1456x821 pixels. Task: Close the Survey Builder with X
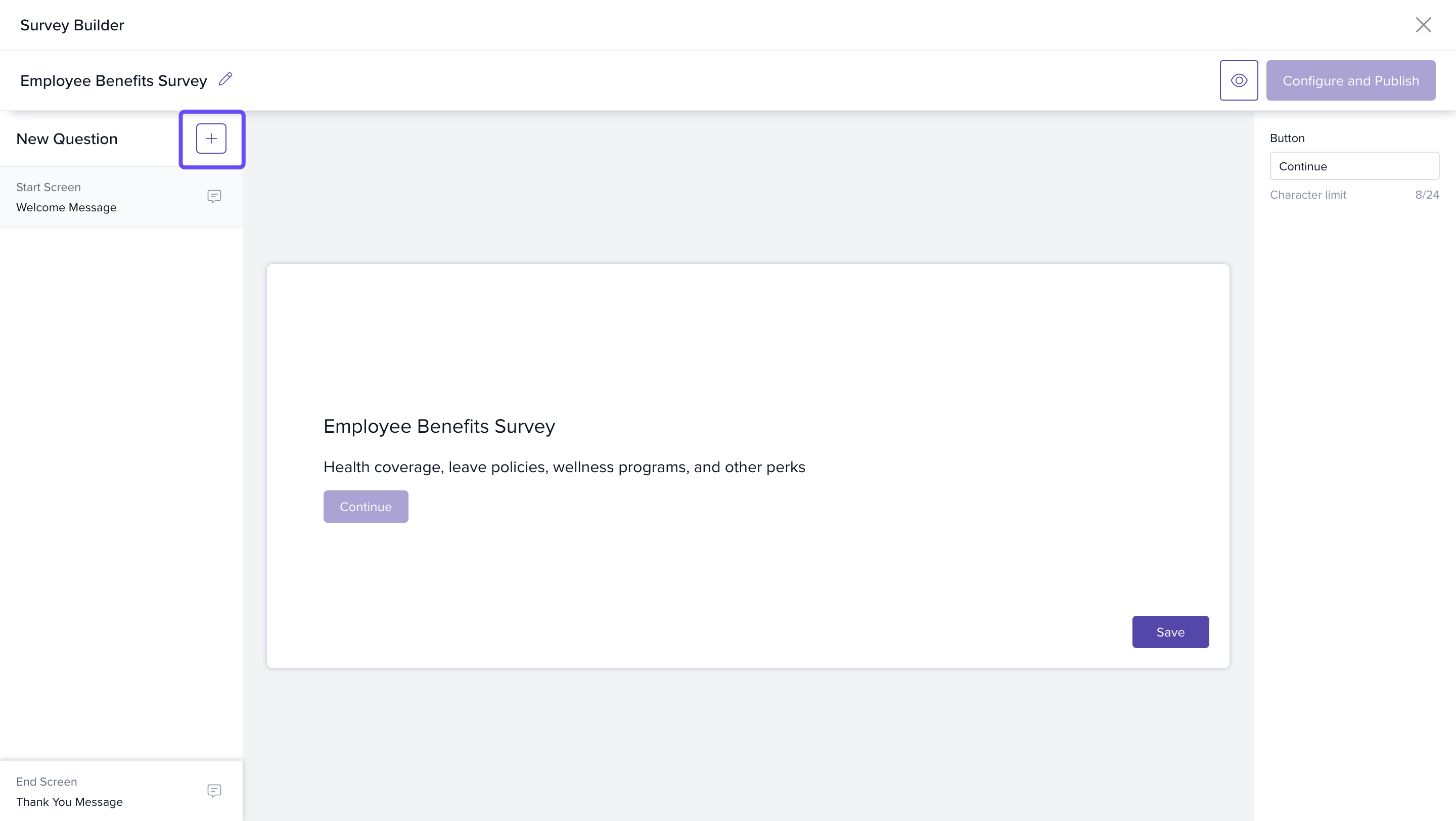[x=1423, y=25]
